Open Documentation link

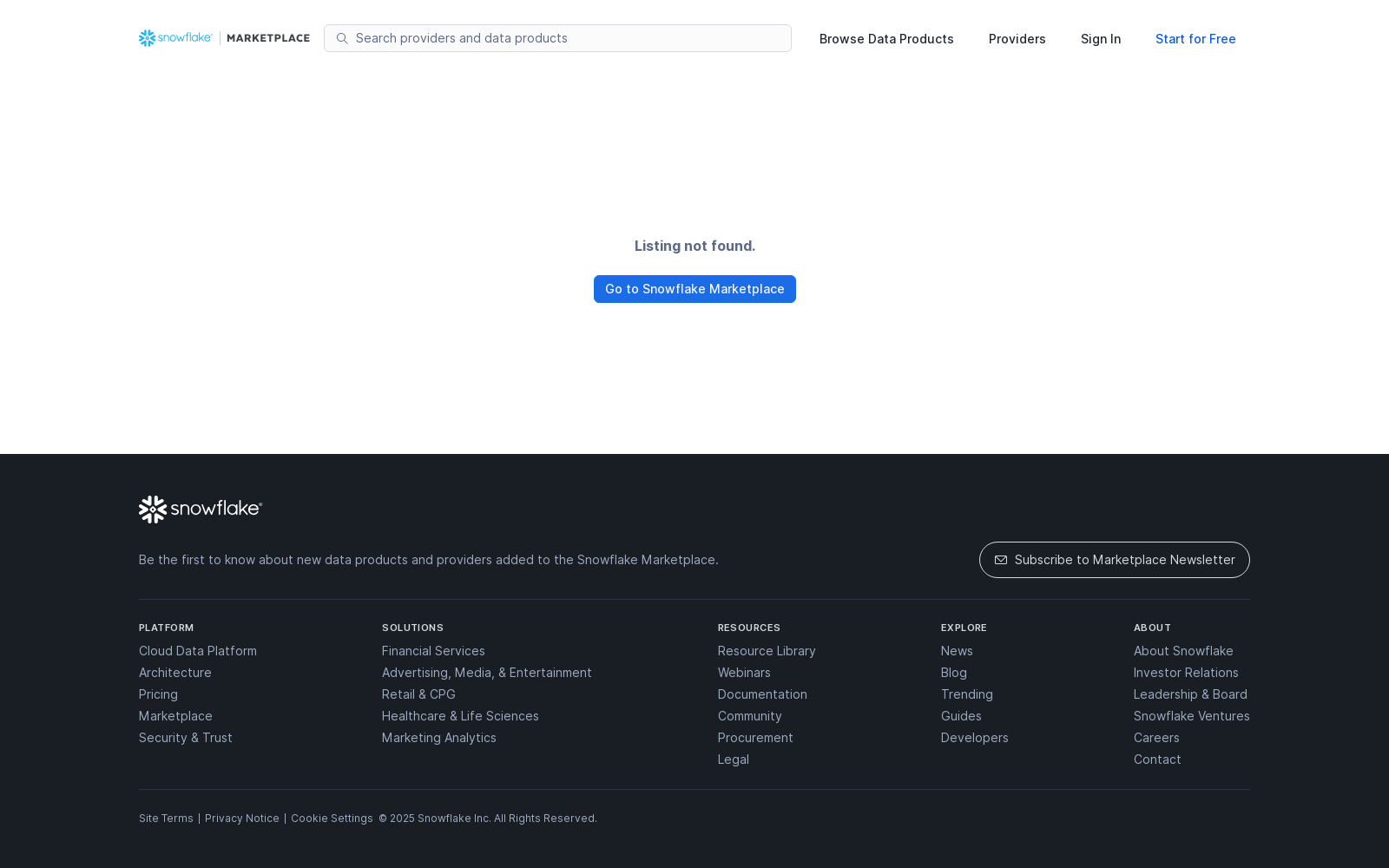(x=762, y=694)
